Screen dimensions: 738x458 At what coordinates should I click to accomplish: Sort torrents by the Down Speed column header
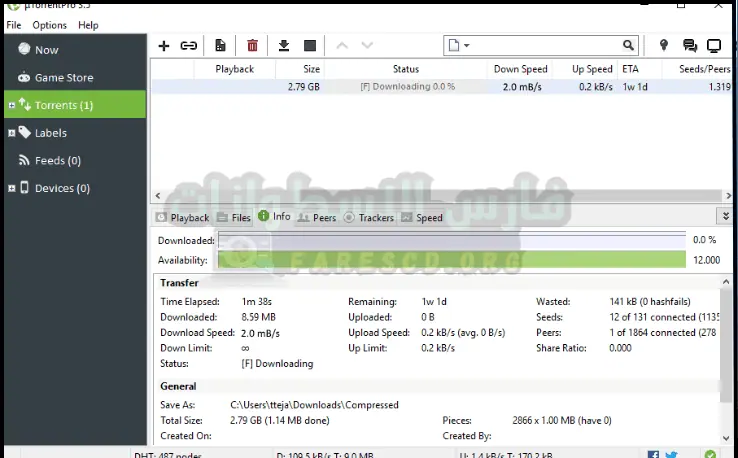[520, 69]
